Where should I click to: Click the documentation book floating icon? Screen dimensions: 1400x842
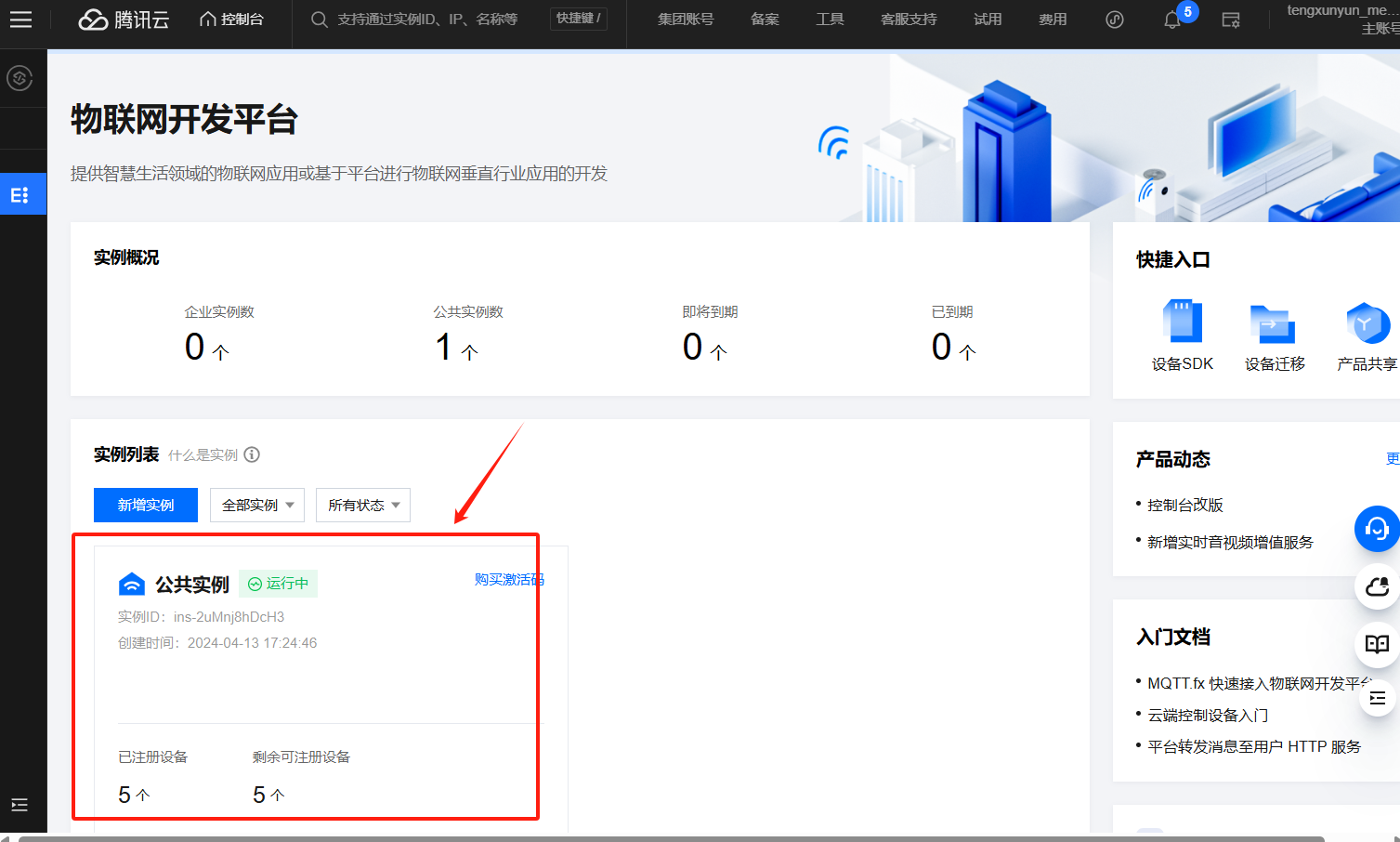[1377, 644]
